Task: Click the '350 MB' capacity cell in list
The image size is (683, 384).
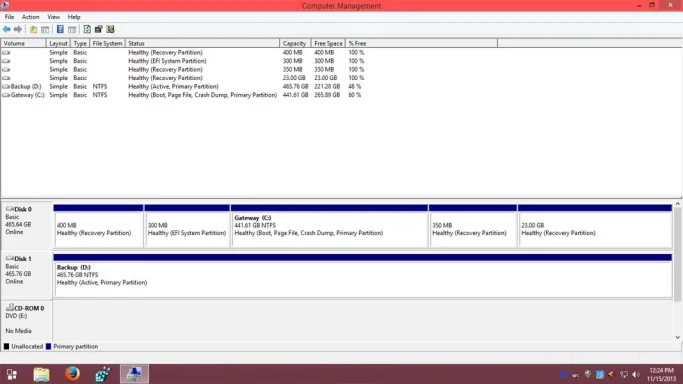Action: (x=292, y=69)
